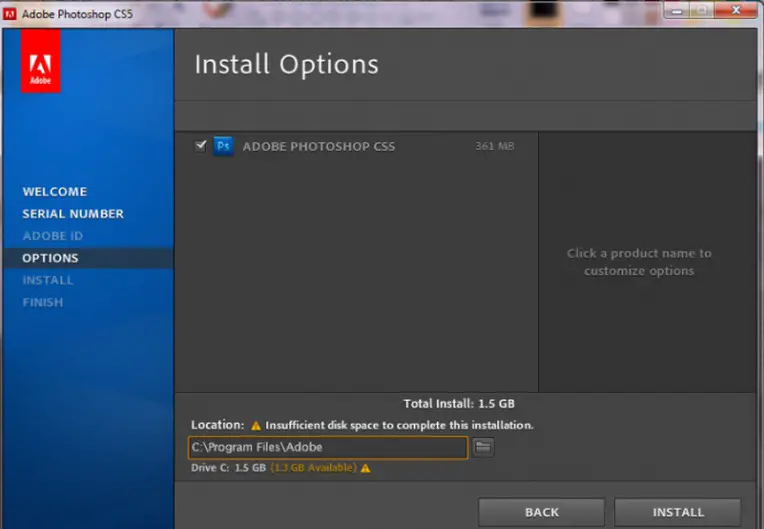
Task: Click the install location path field
Action: point(327,447)
